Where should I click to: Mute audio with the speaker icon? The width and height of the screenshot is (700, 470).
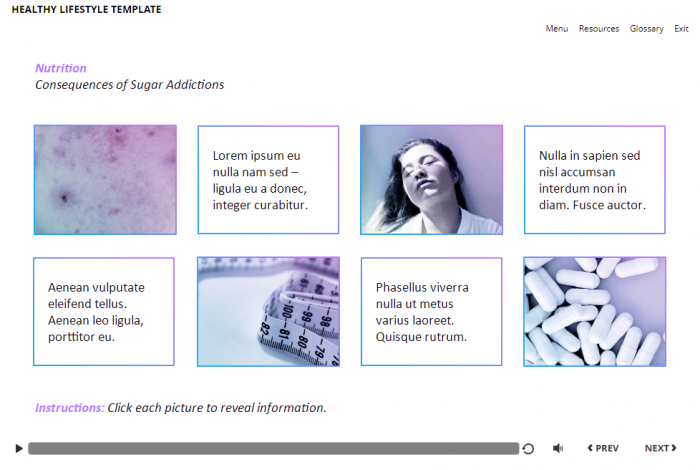pyautogui.click(x=558, y=448)
